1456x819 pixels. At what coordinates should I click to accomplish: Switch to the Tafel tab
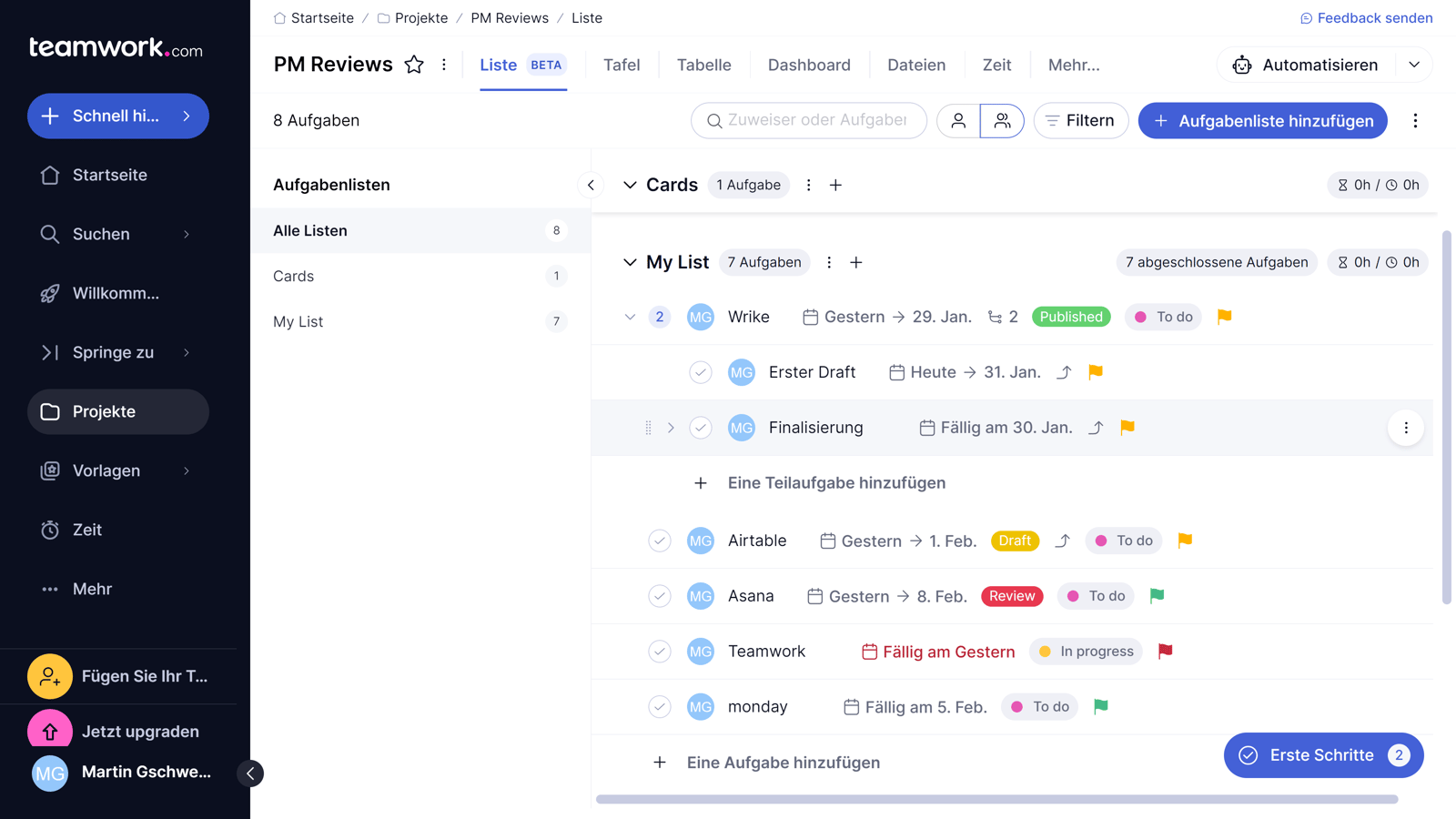[x=622, y=65]
